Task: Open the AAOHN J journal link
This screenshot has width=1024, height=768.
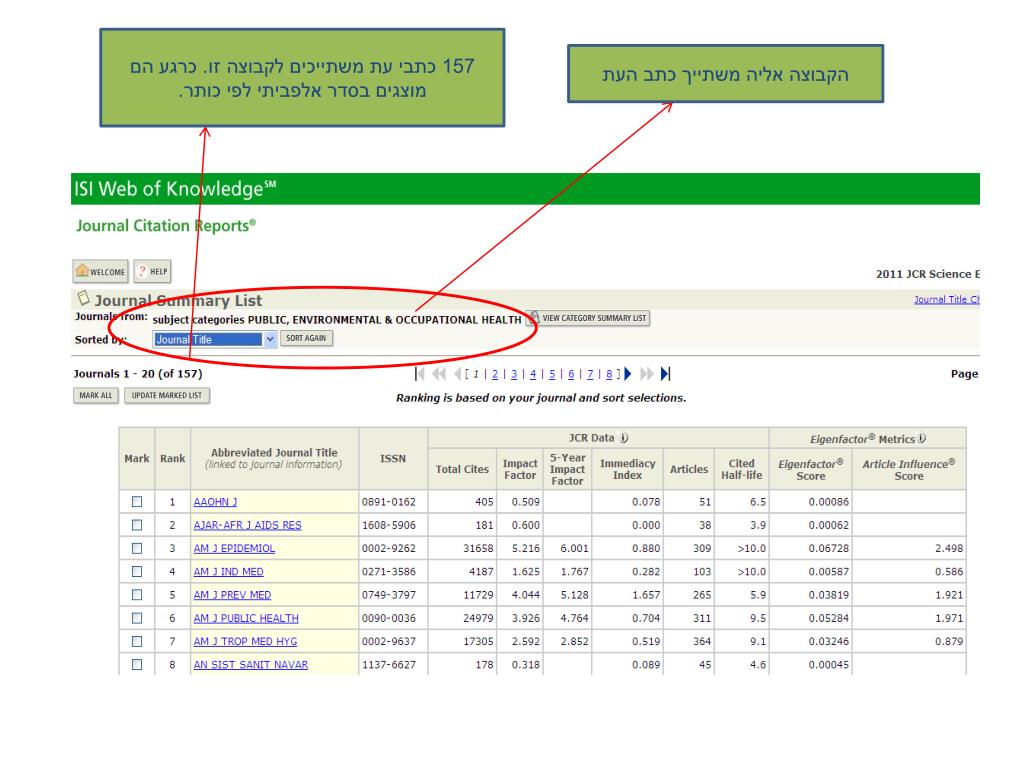Action: tap(215, 502)
